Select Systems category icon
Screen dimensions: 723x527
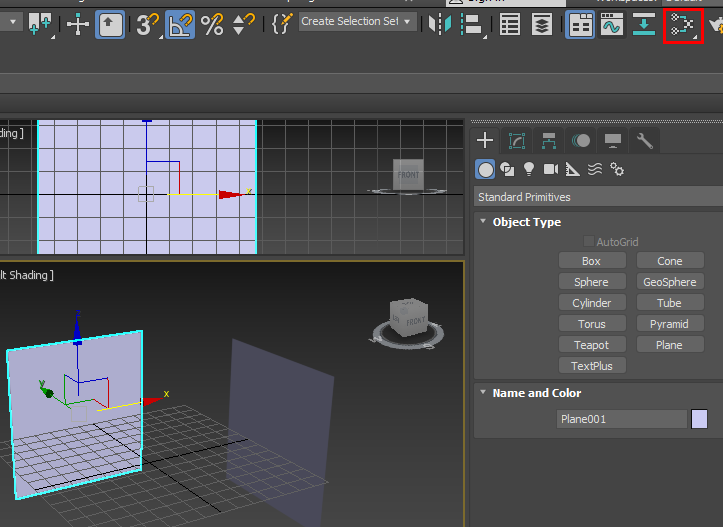[x=617, y=170]
